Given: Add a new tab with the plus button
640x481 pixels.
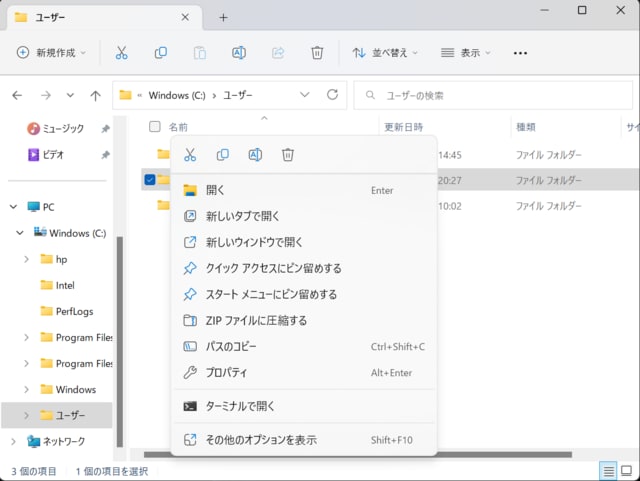Looking at the screenshot, I should (223, 17).
